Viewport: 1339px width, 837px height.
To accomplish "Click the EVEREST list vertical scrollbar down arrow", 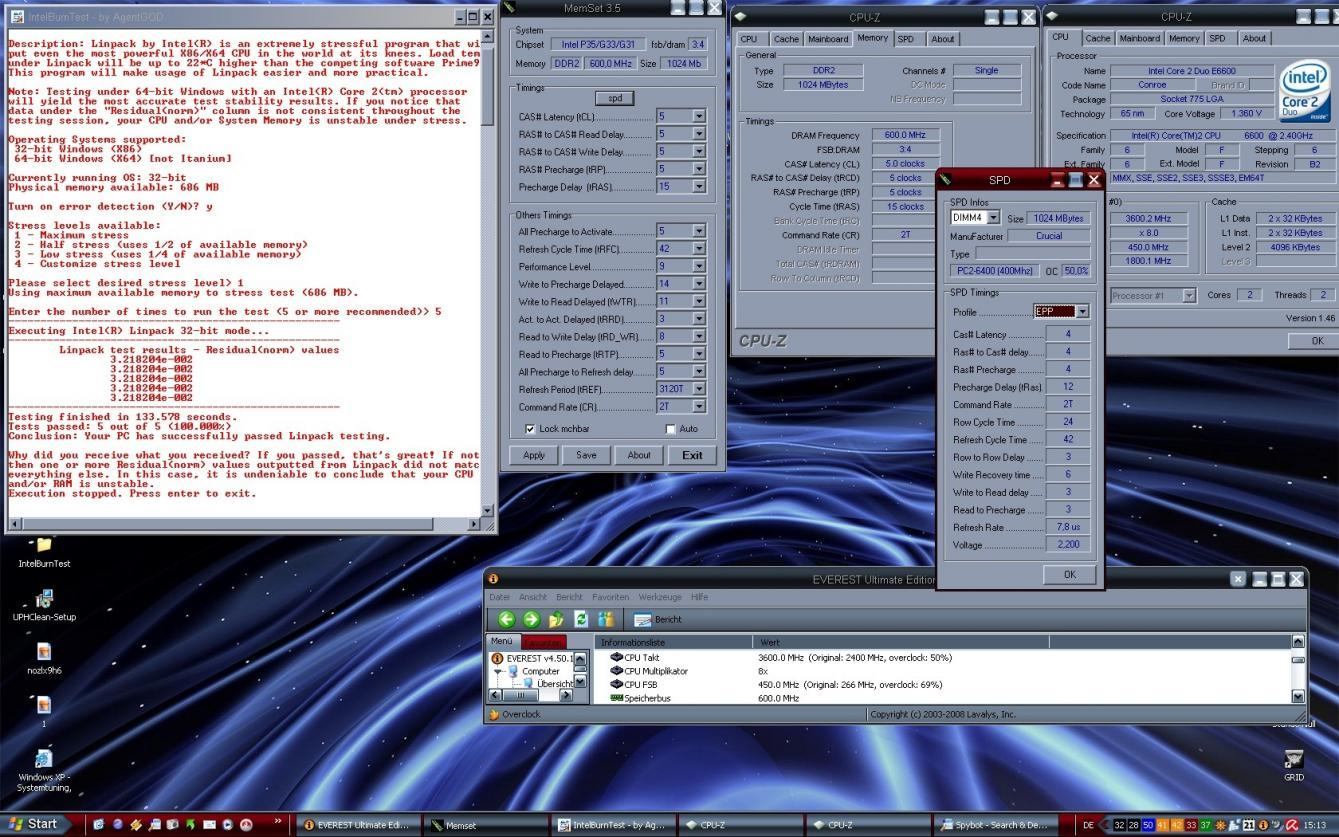I will coord(1298,696).
